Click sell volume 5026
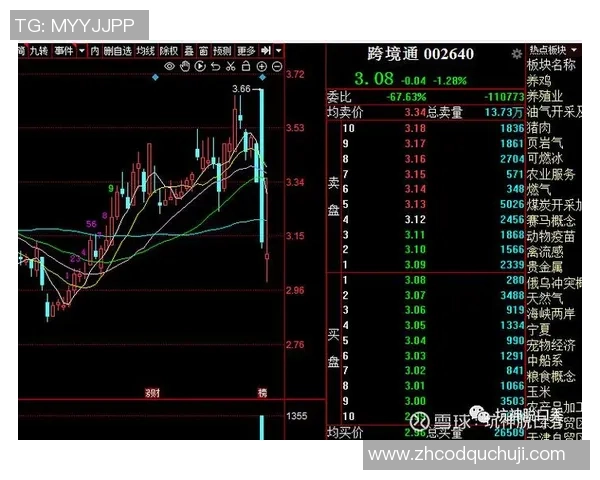 (x=512, y=204)
